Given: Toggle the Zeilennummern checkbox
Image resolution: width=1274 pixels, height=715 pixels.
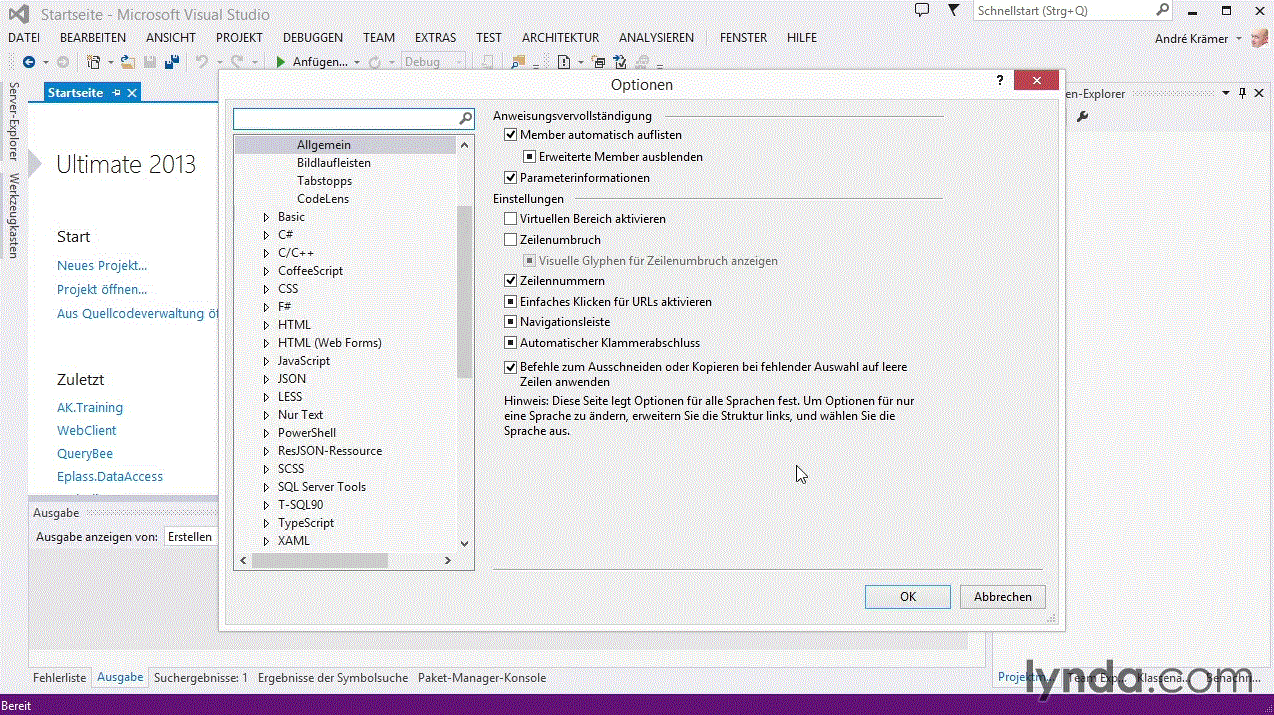Looking at the screenshot, I should tap(511, 281).
